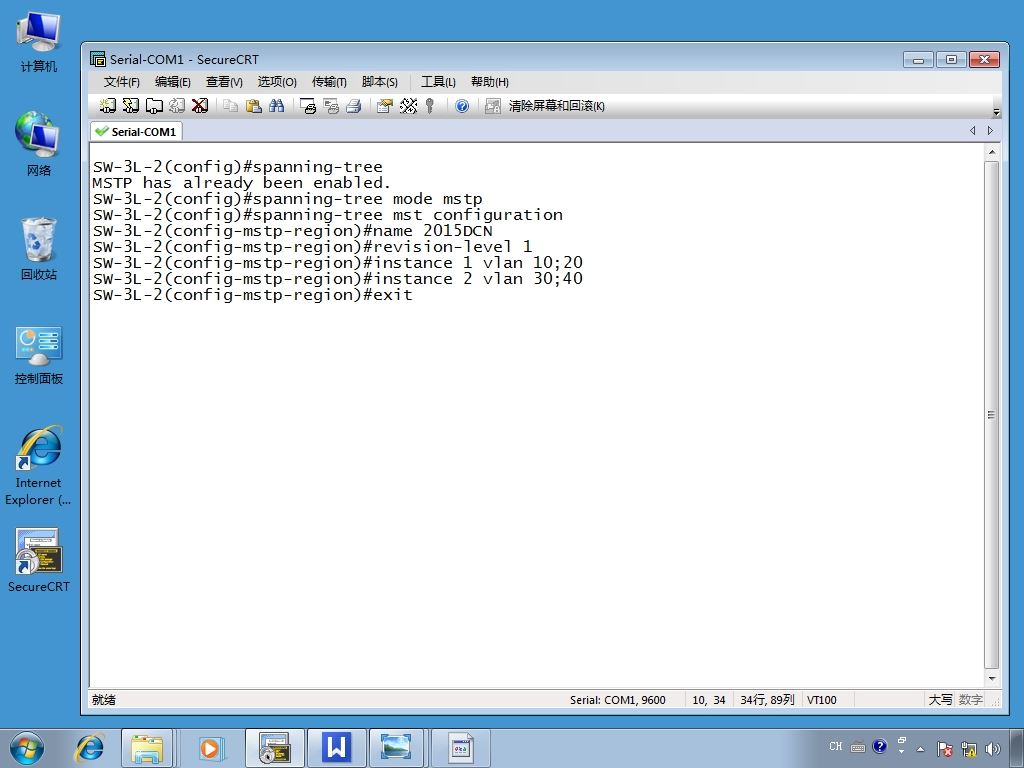Open the 帮助(H) menu

pyautogui.click(x=490, y=82)
